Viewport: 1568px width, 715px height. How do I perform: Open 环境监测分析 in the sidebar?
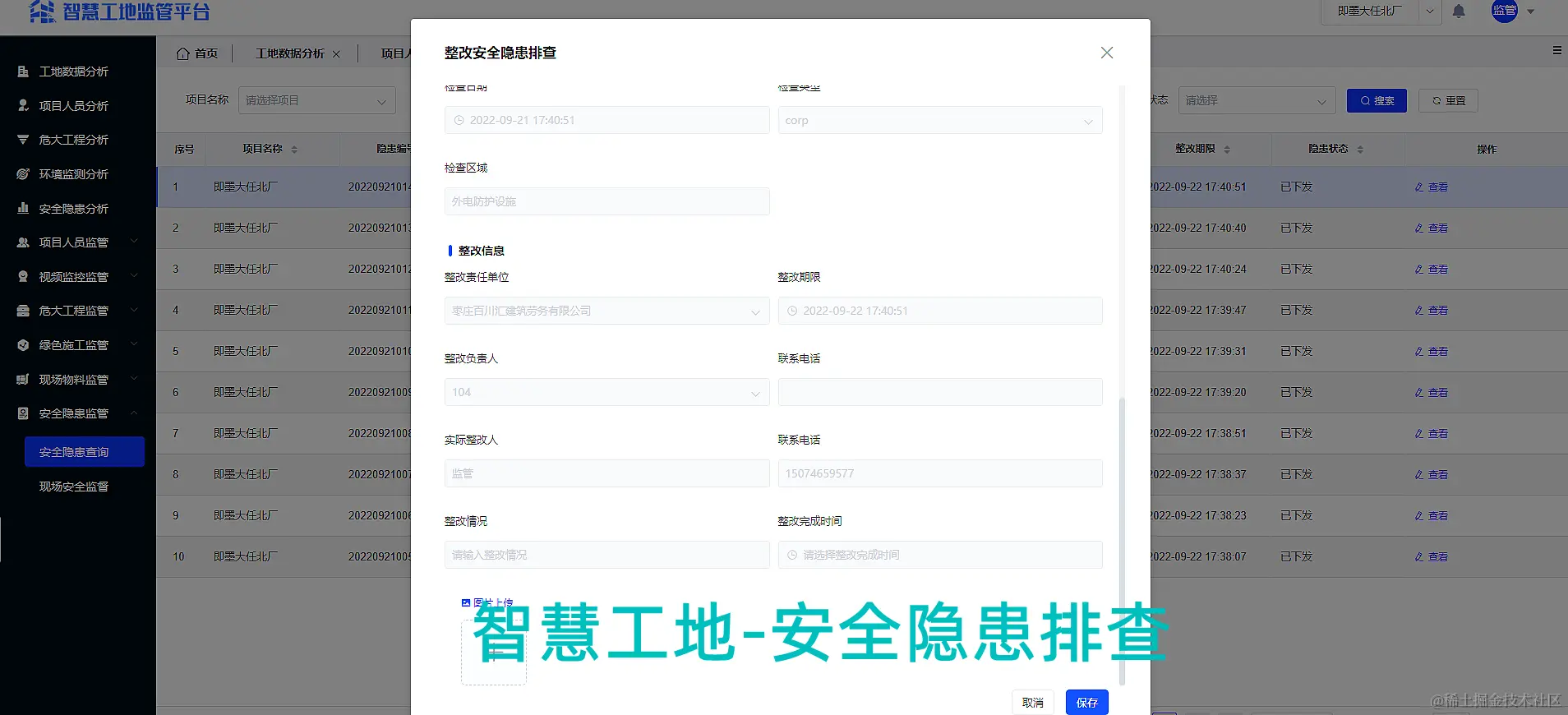[74, 174]
